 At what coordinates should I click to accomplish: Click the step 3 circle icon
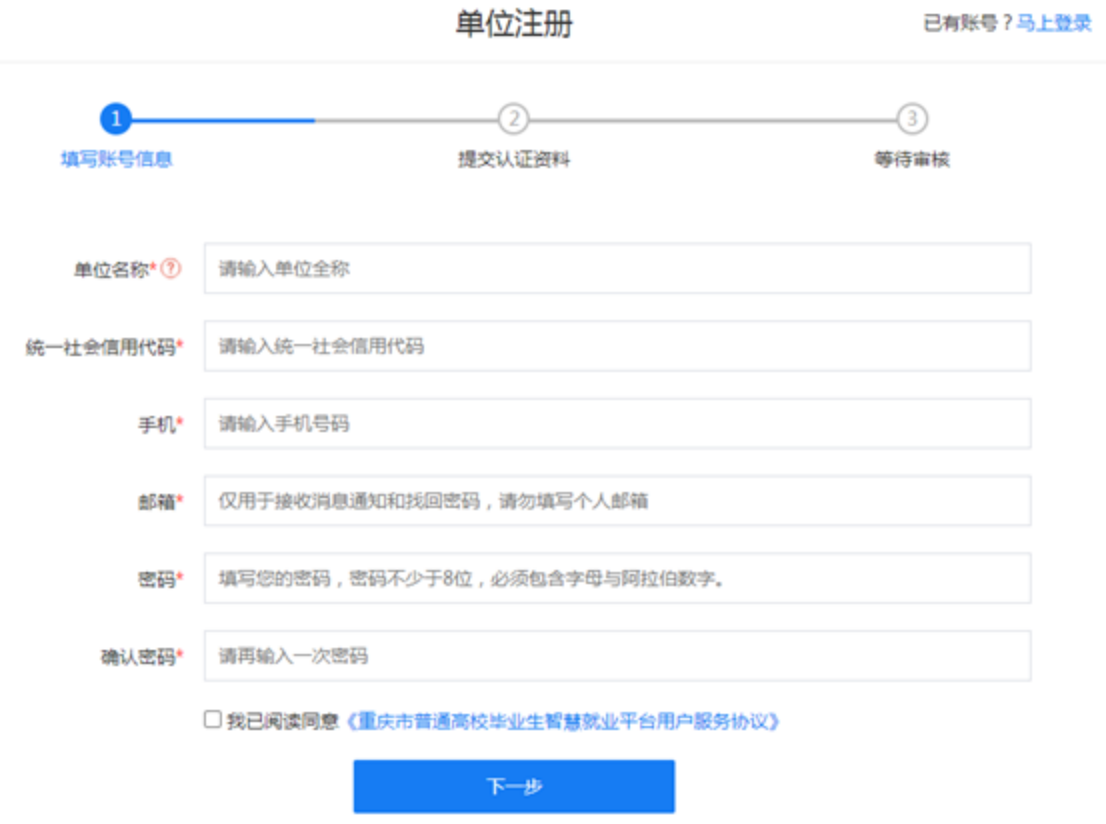click(x=911, y=119)
